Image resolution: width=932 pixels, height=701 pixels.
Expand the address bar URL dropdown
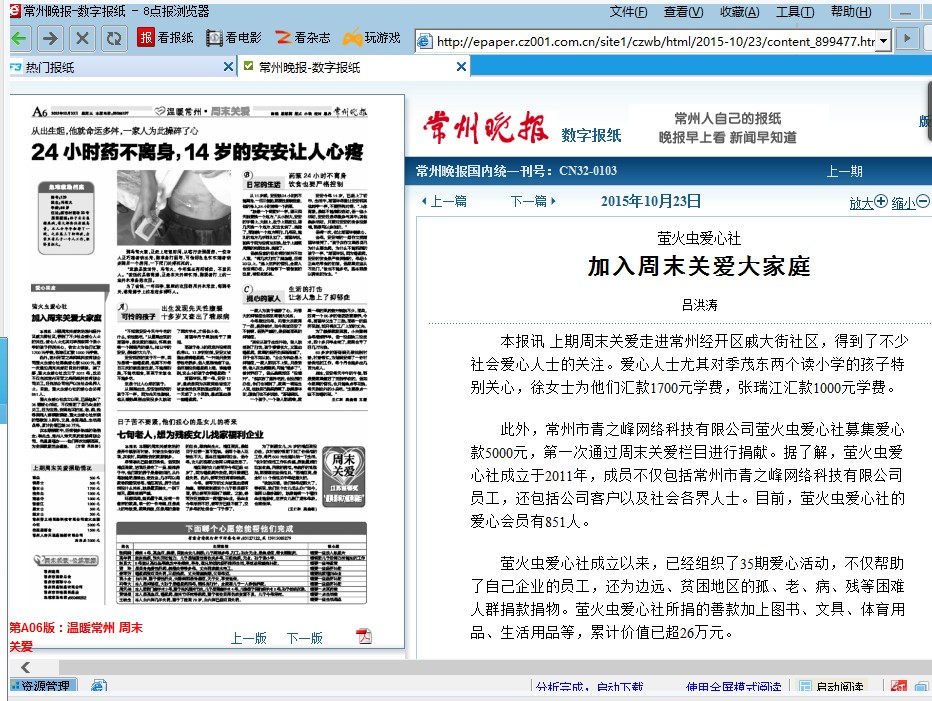point(883,41)
